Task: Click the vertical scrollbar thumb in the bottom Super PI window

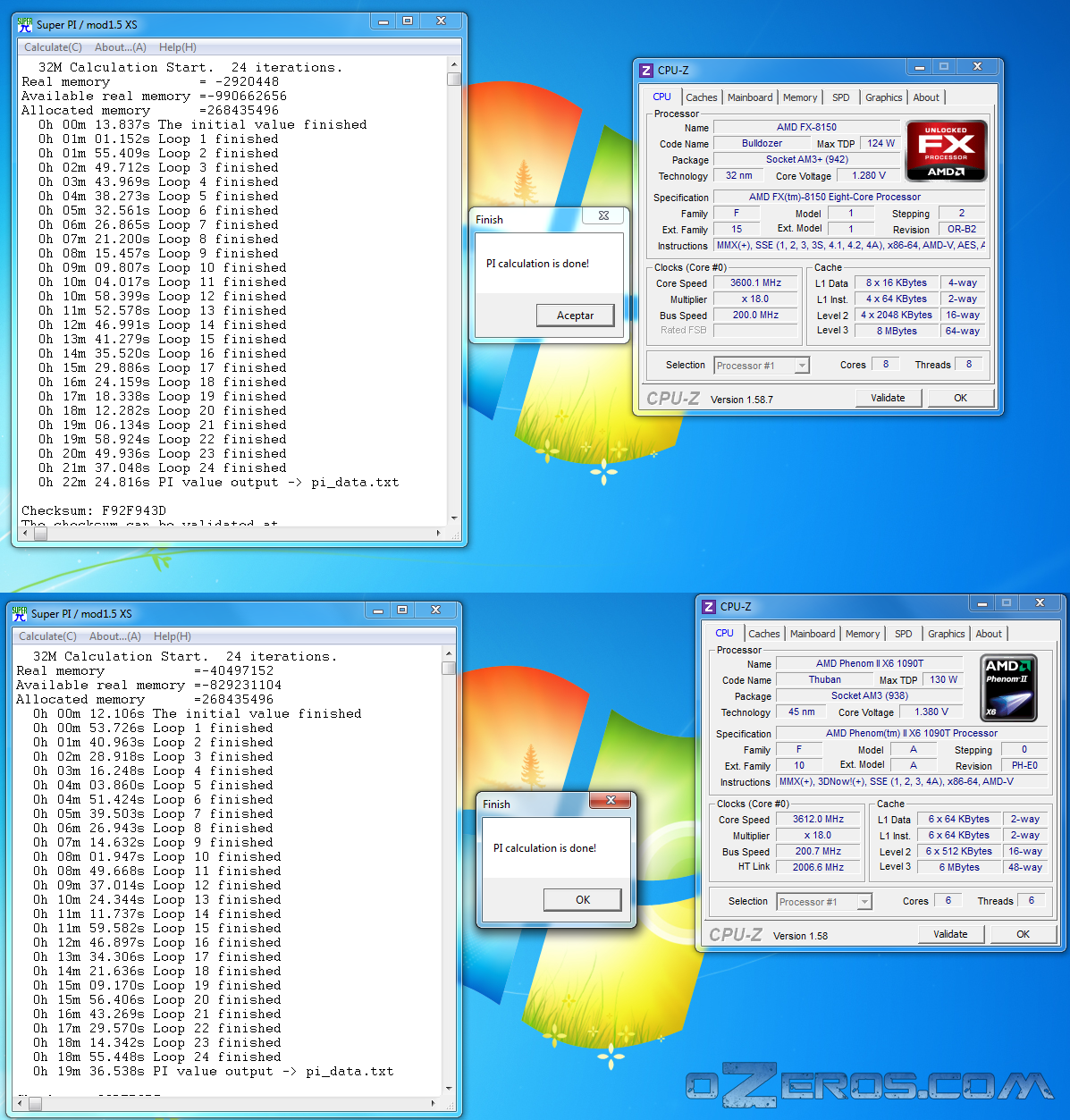Action: coord(449,668)
